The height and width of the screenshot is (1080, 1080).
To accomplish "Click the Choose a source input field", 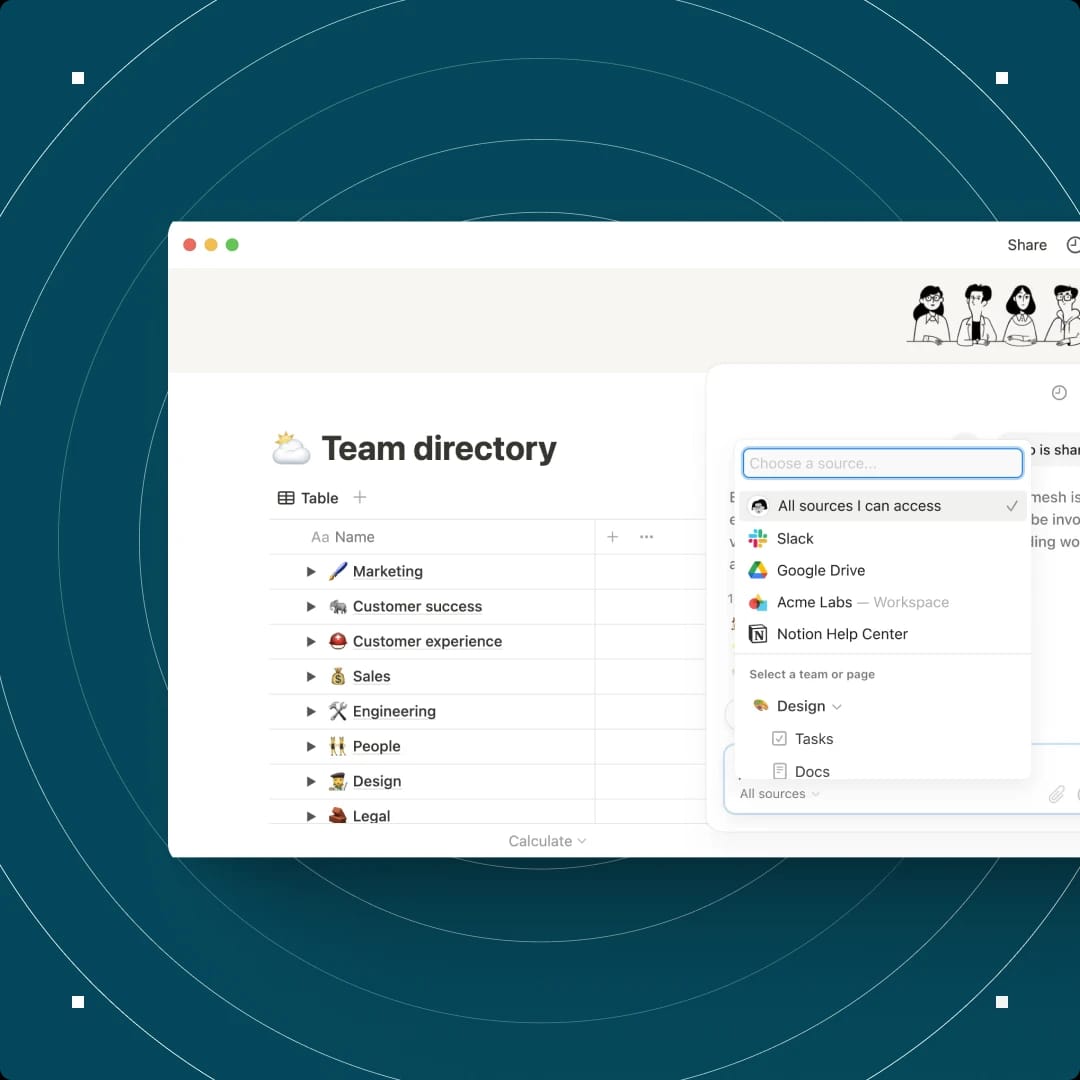I will pyautogui.click(x=882, y=463).
